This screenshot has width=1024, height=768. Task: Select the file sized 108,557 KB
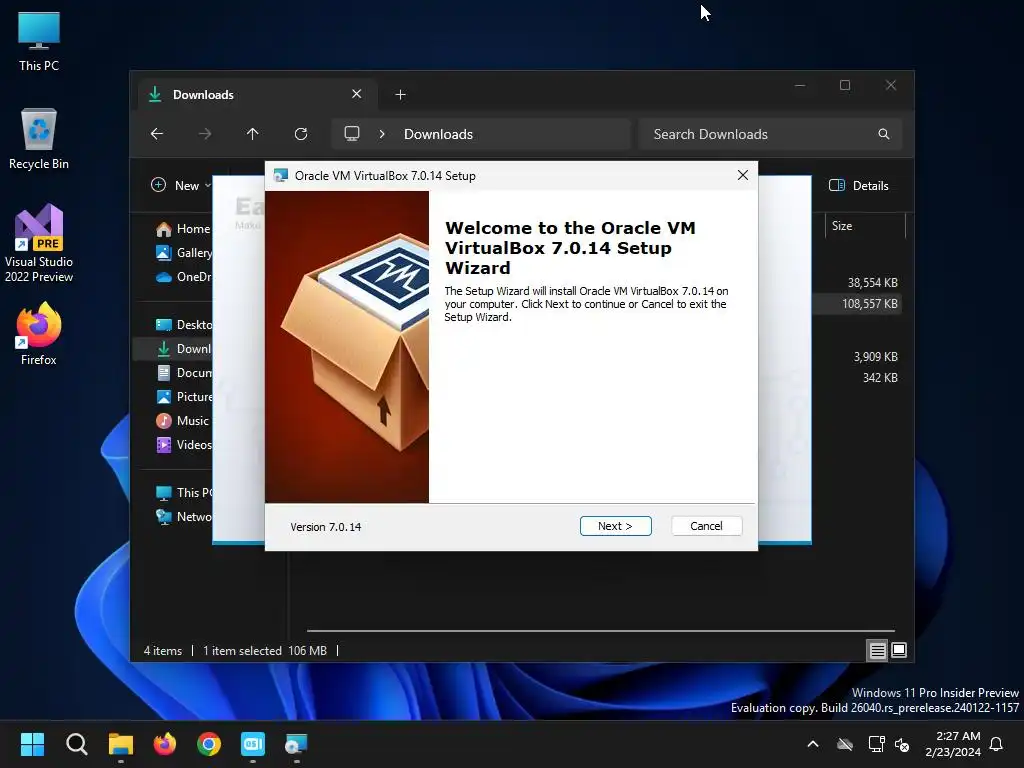point(857,304)
